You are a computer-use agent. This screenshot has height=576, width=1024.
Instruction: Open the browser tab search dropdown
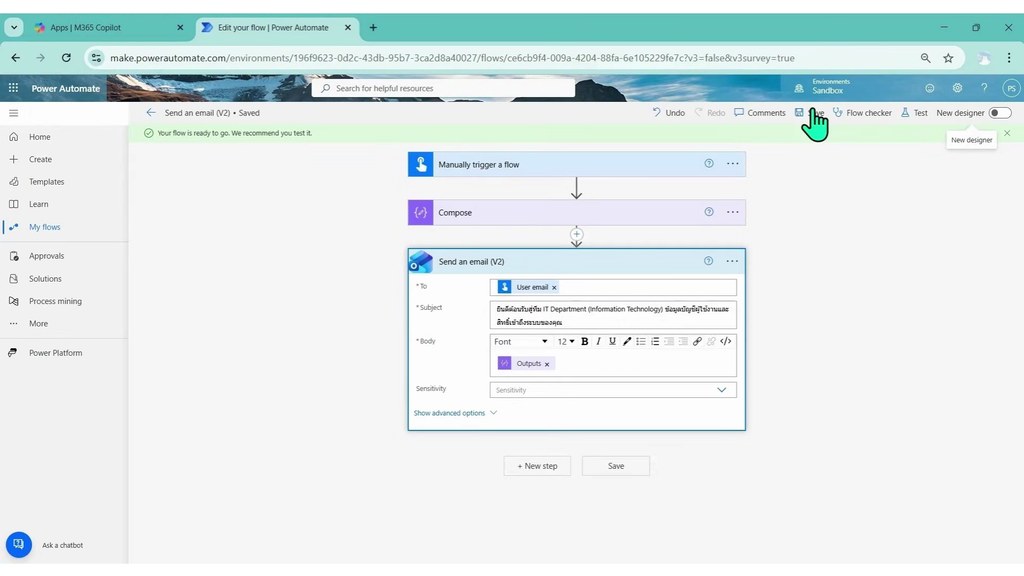click(x=14, y=27)
